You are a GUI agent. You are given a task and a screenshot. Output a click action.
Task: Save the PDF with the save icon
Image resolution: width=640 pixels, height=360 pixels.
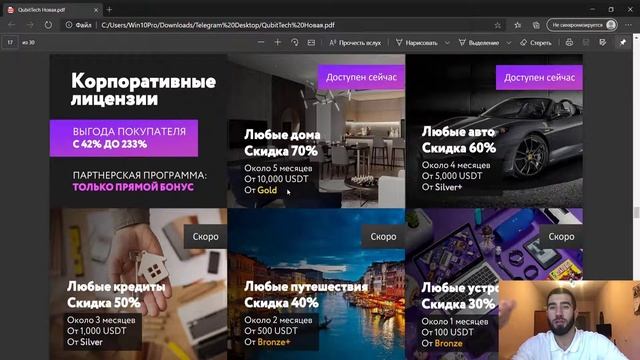pyautogui.click(x=586, y=42)
